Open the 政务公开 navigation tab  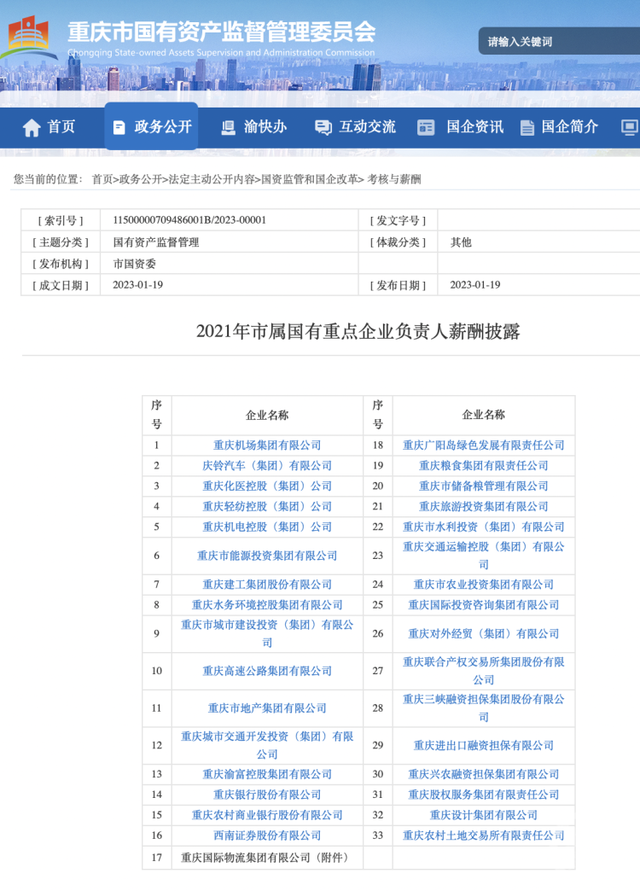click(151, 126)
